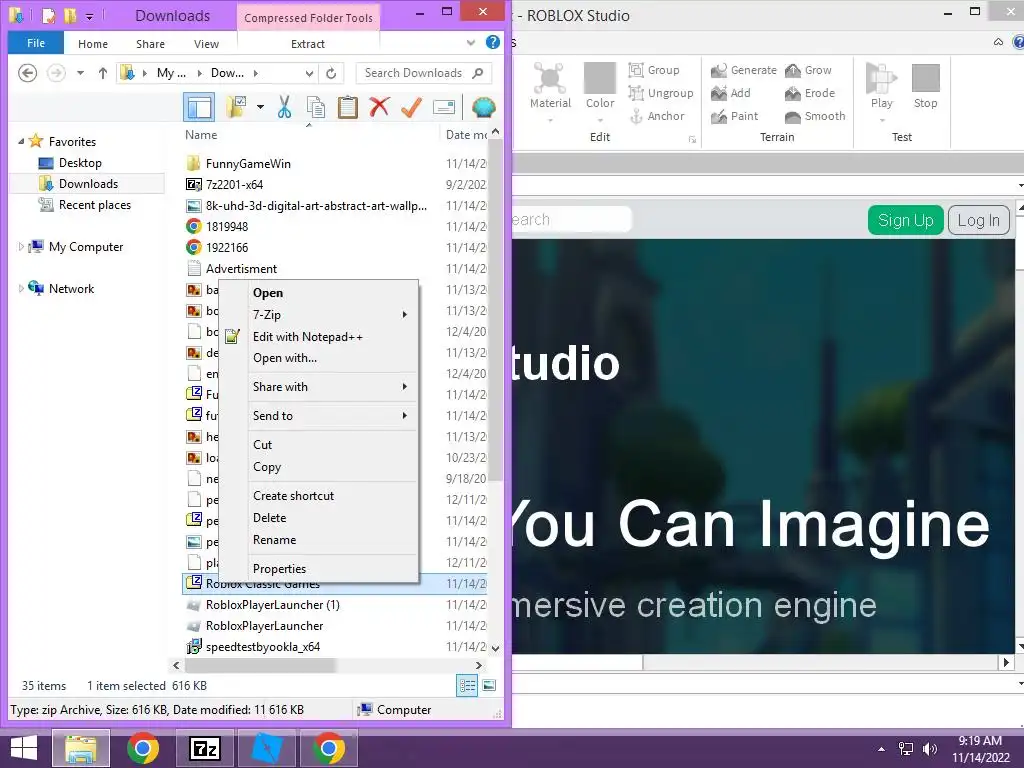Click the Up one level arrow
The image size is (1024, 768).
(103, 73)
